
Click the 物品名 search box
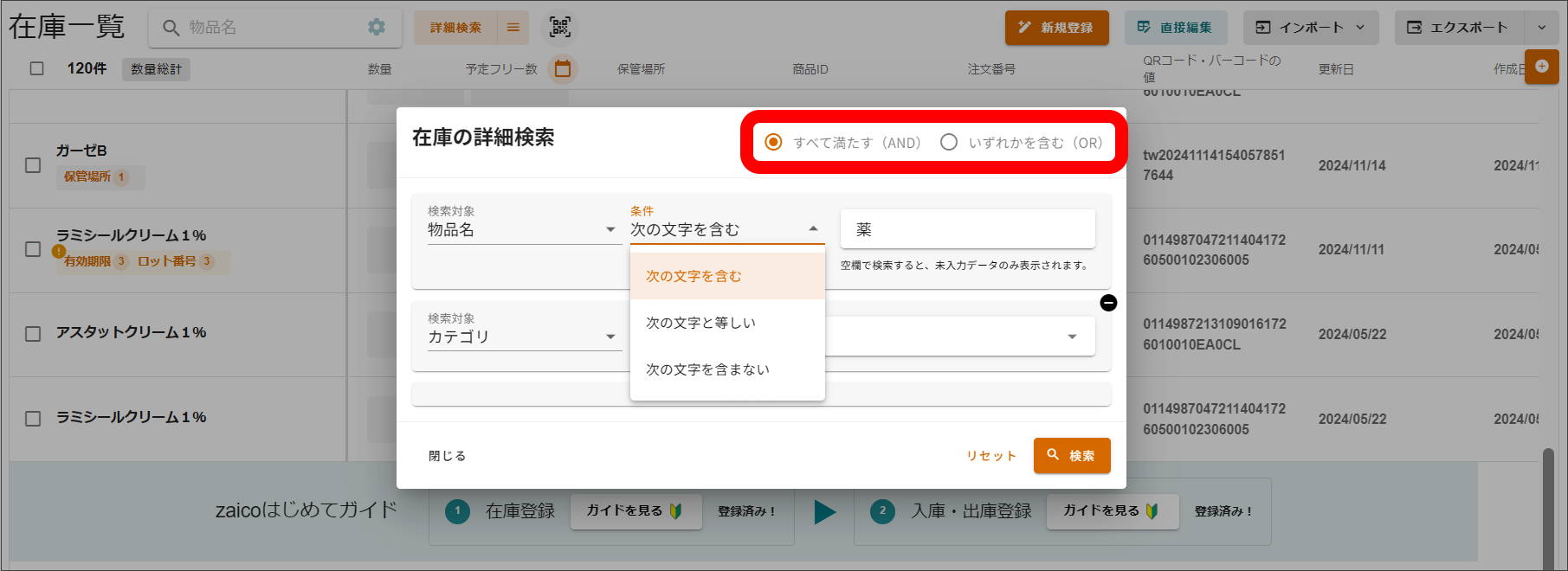point(275,28)
